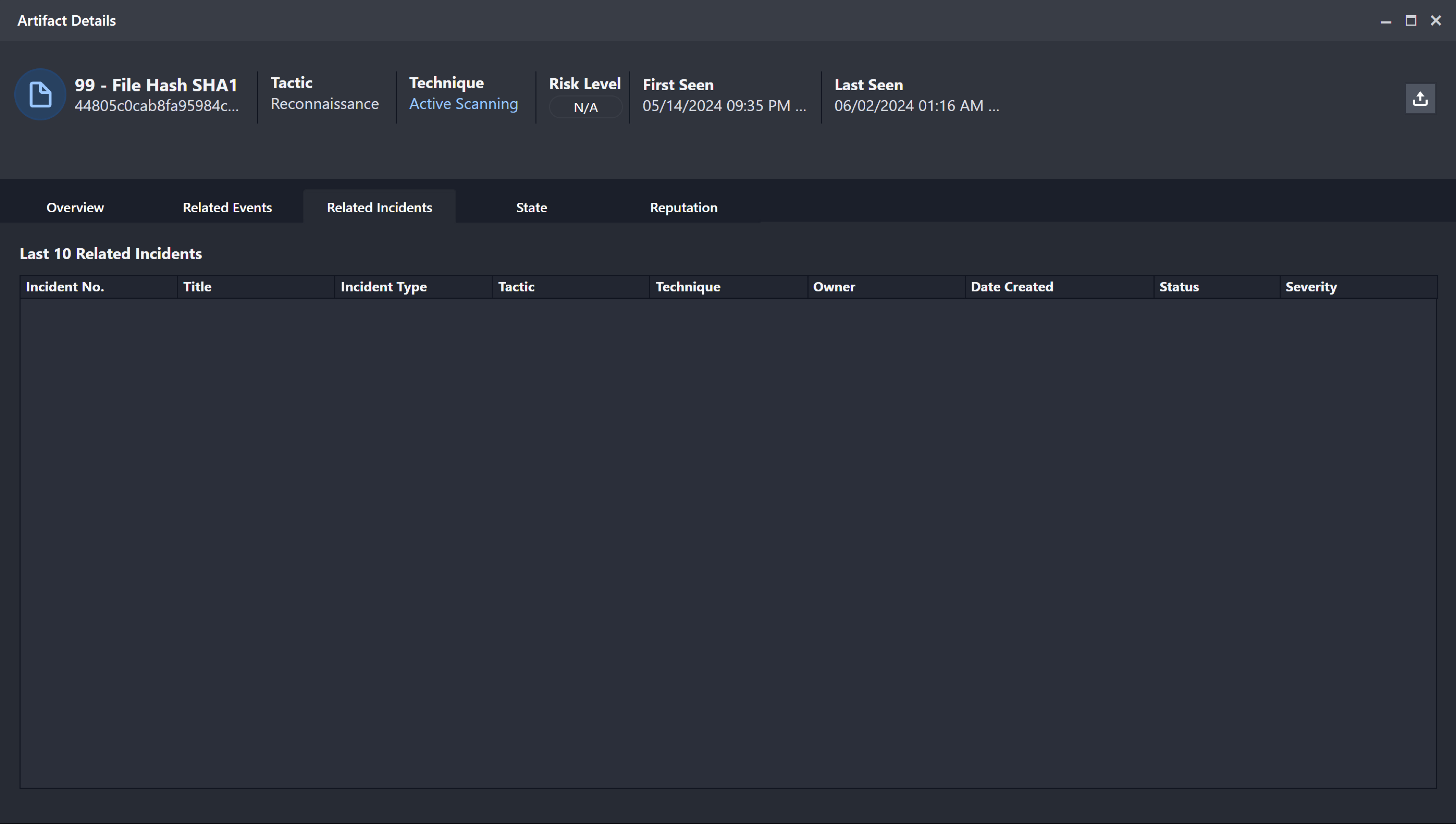Sort by Owner column header
This screenshot has height=824, width=1456.
(x=834, y=287)
